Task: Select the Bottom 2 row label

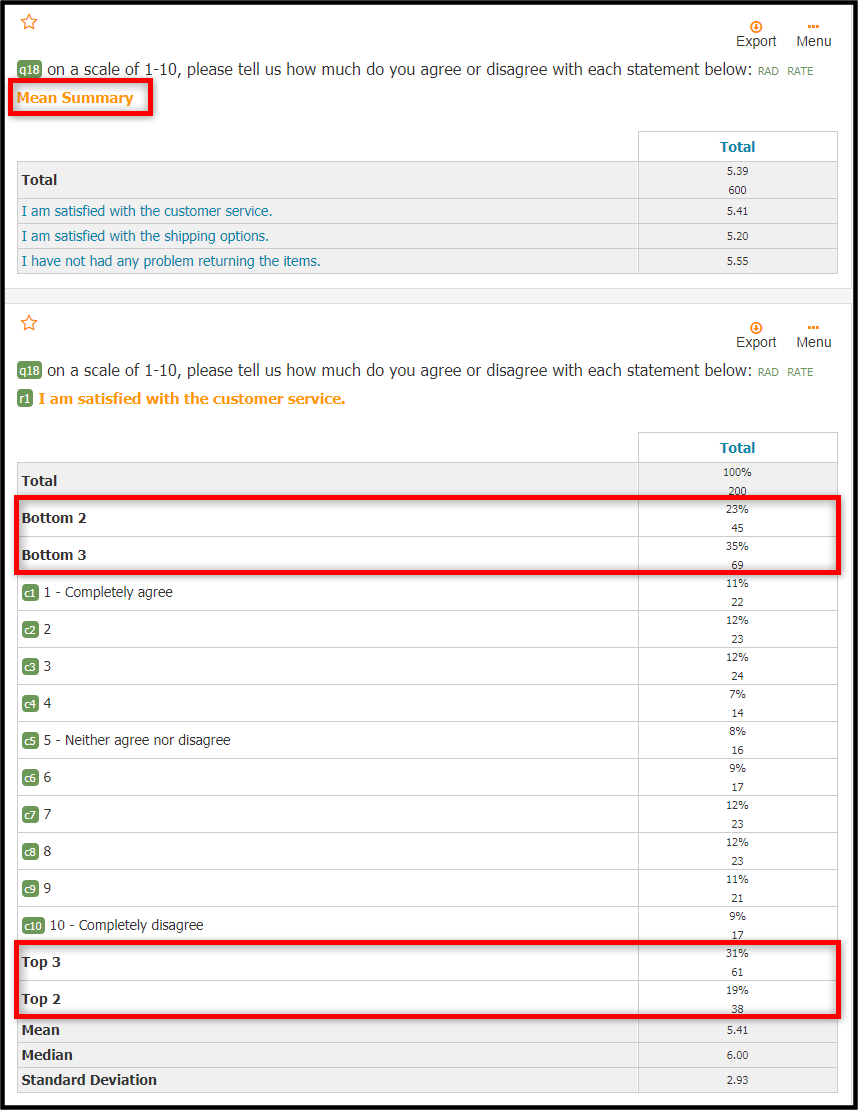Action: 54,517
